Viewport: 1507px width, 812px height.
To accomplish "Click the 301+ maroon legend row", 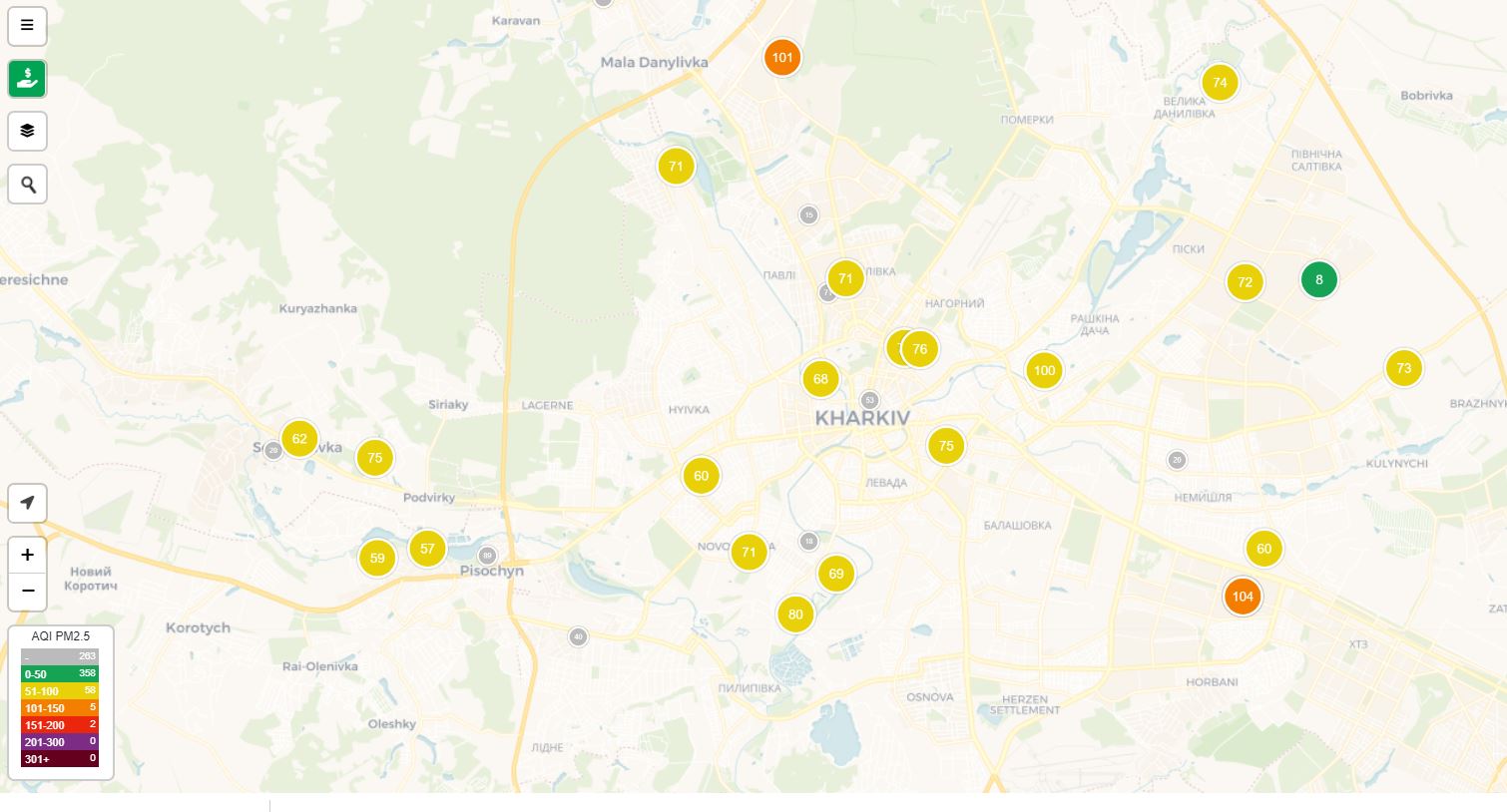I will (60, 759).
